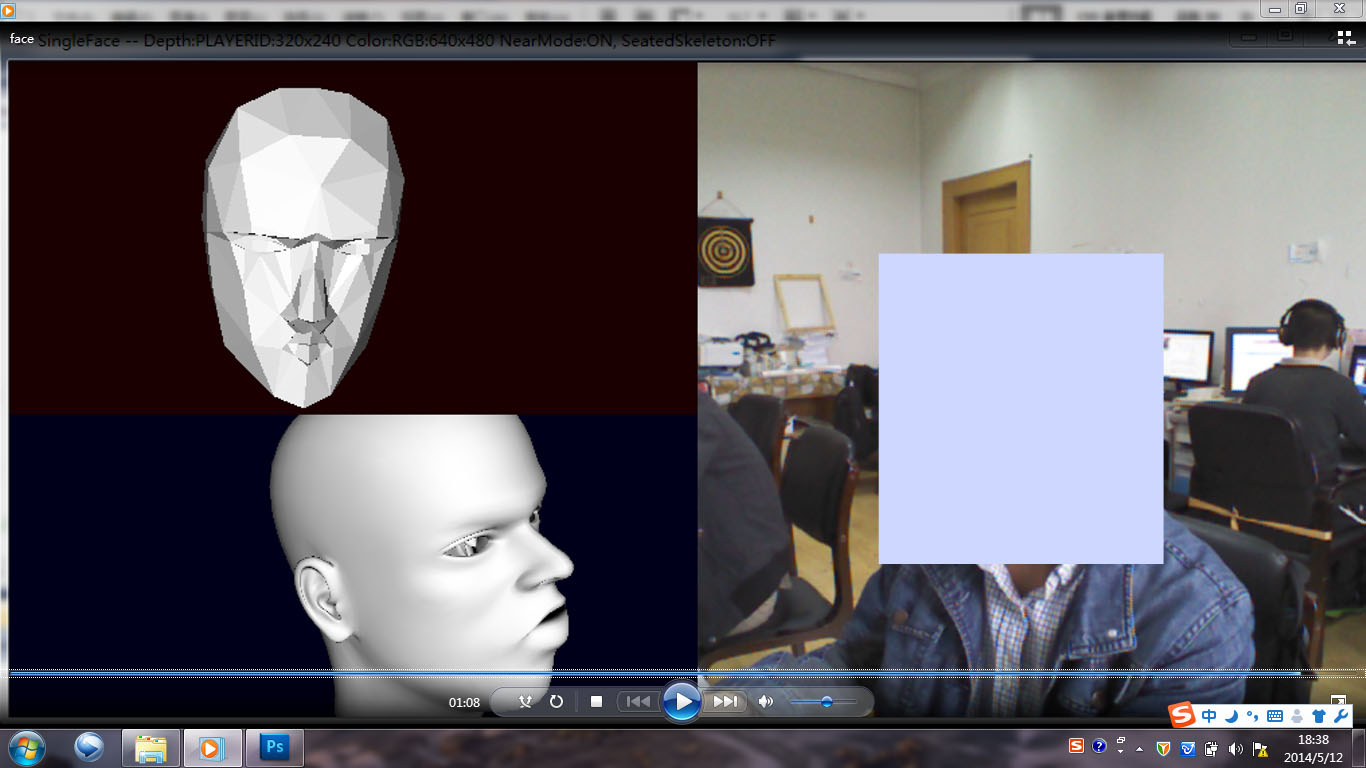Open the soft keyboard from IME bar
This screenshot has height=768, width=1366.
click(x=1274, y=716)
